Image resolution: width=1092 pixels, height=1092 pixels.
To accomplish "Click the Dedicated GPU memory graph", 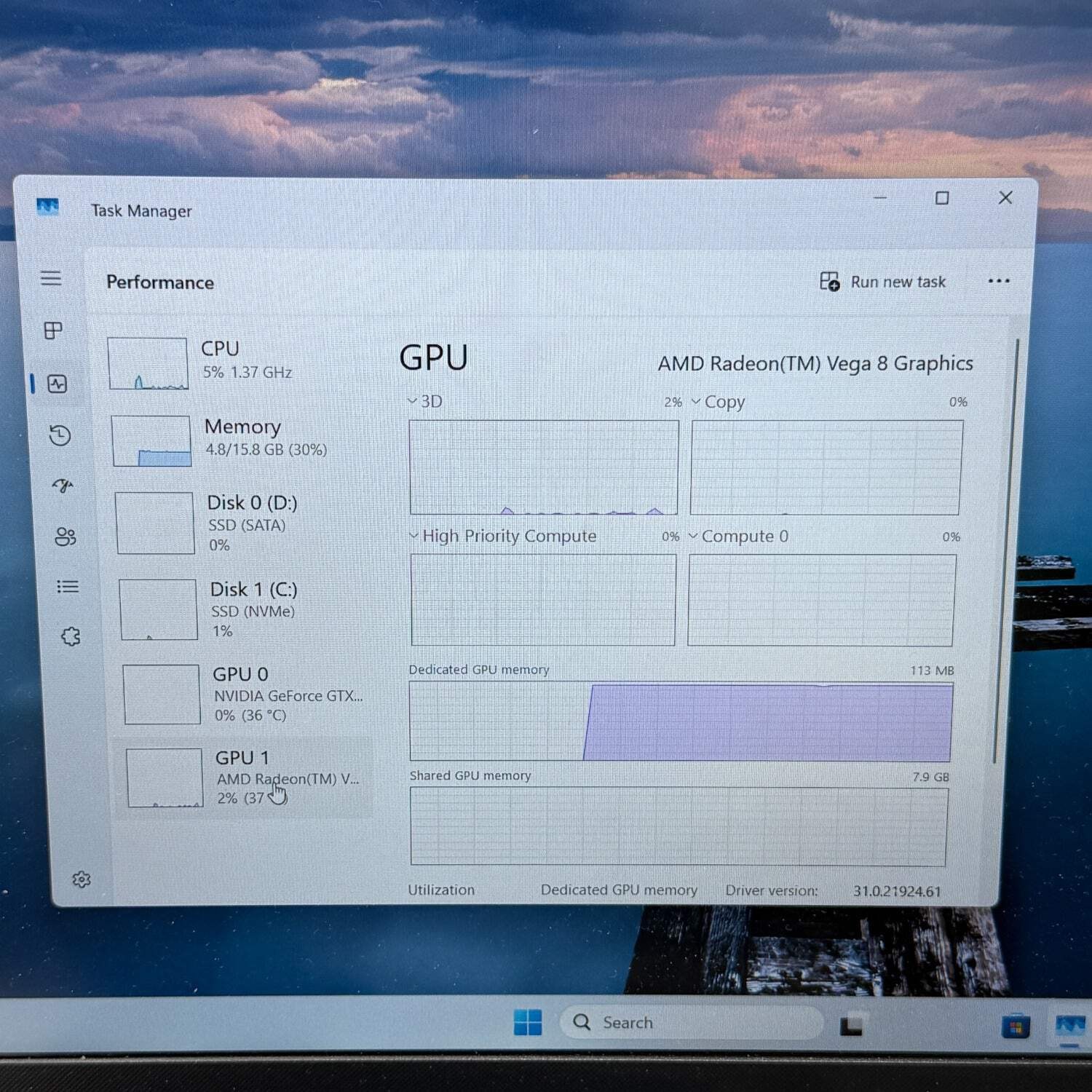I will coord(681,721).
